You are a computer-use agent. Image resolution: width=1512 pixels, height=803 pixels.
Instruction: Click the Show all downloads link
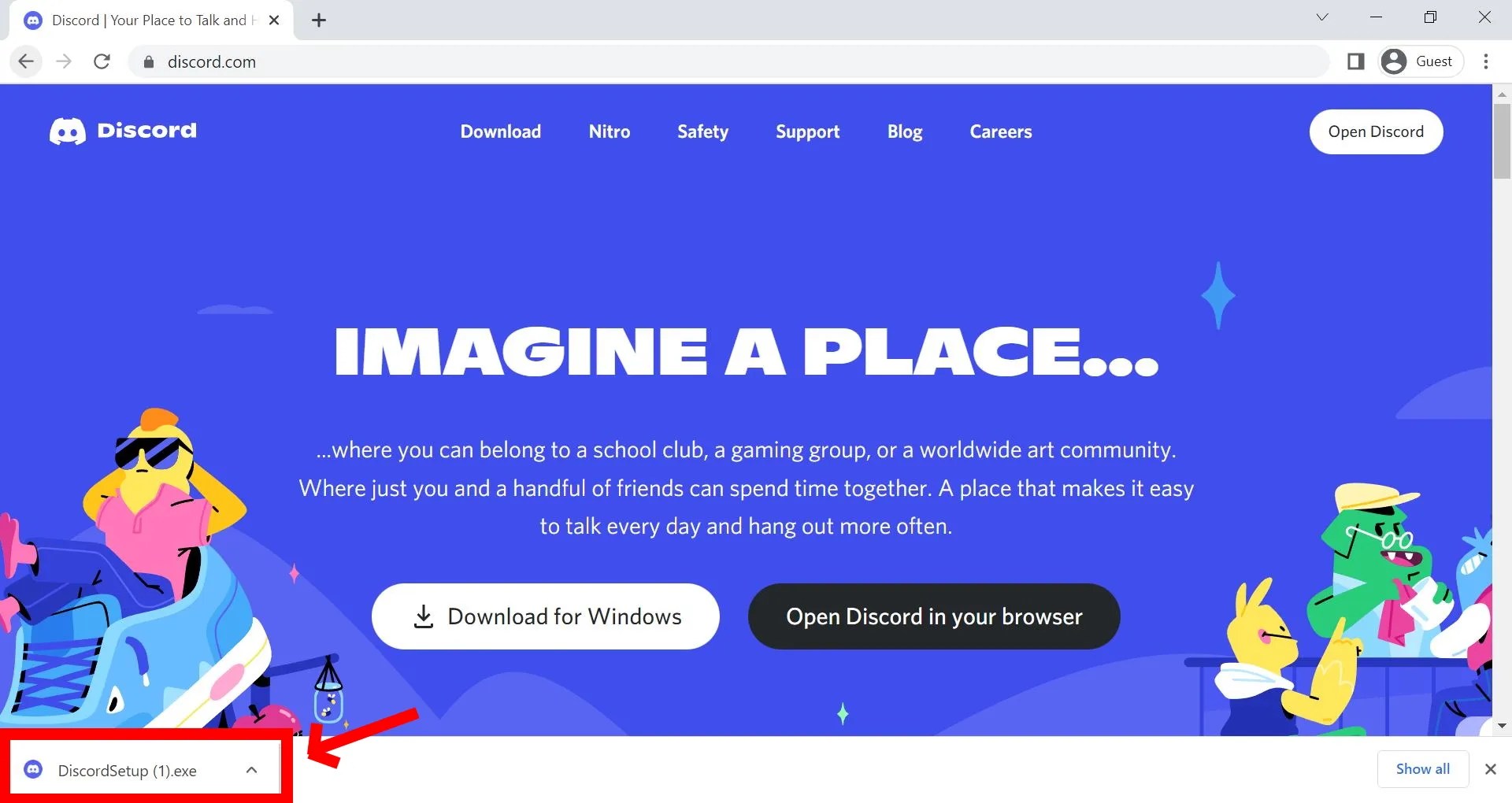coord(1422,769)
